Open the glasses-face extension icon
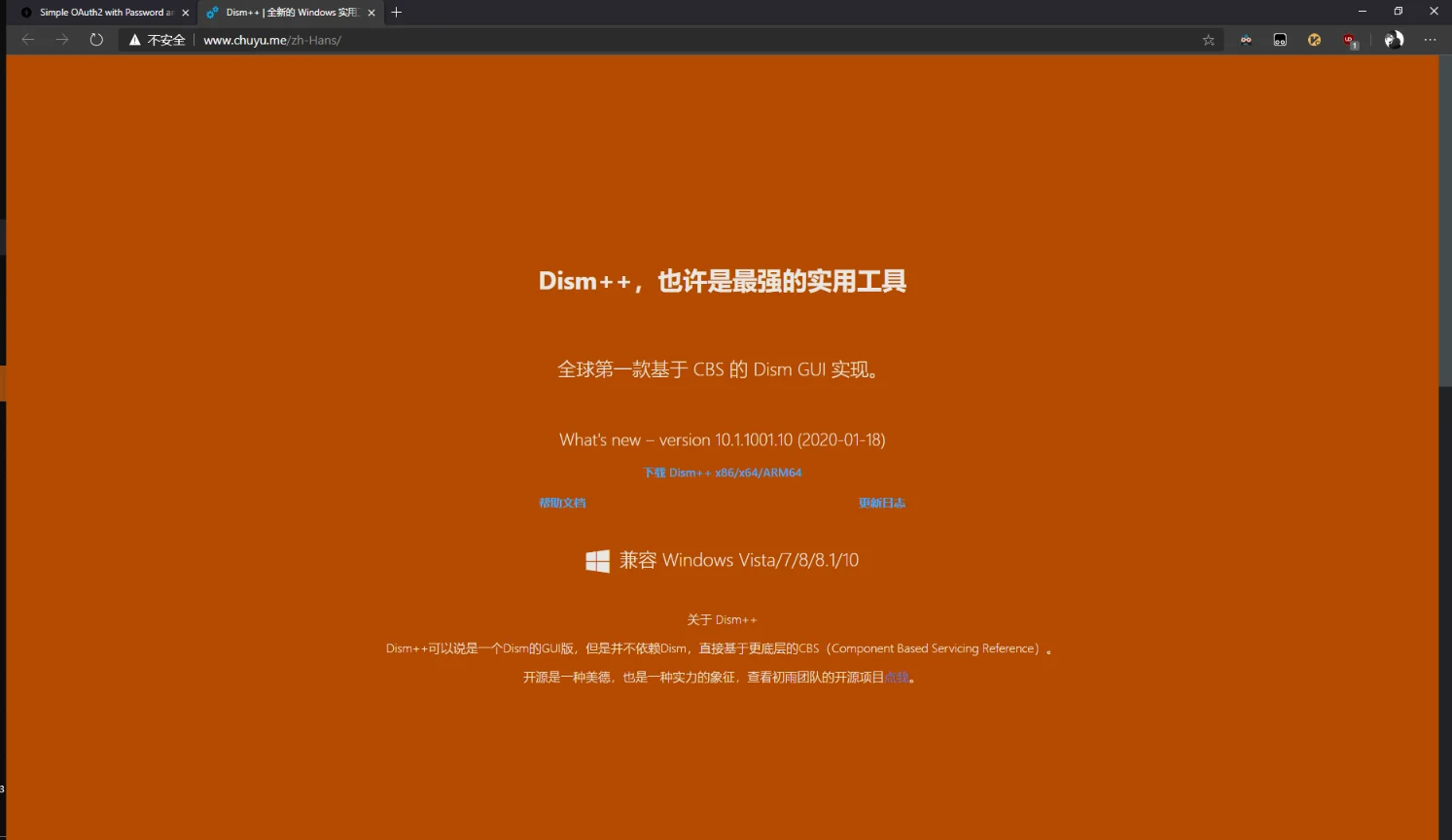 1246,40
